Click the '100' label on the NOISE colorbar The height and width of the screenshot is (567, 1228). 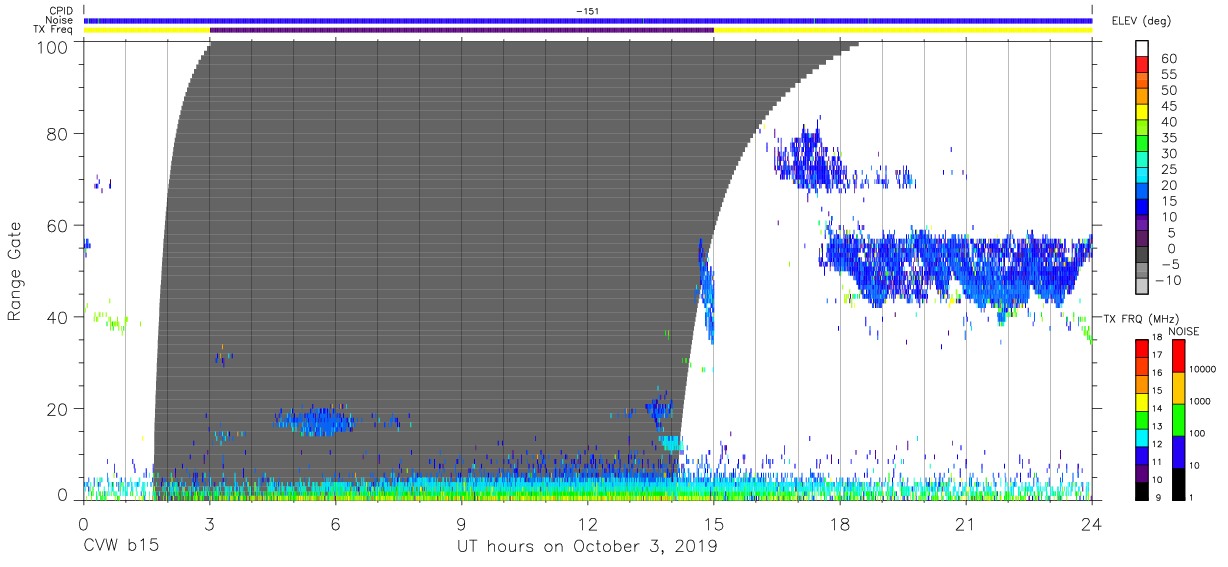click(1199, 435)
